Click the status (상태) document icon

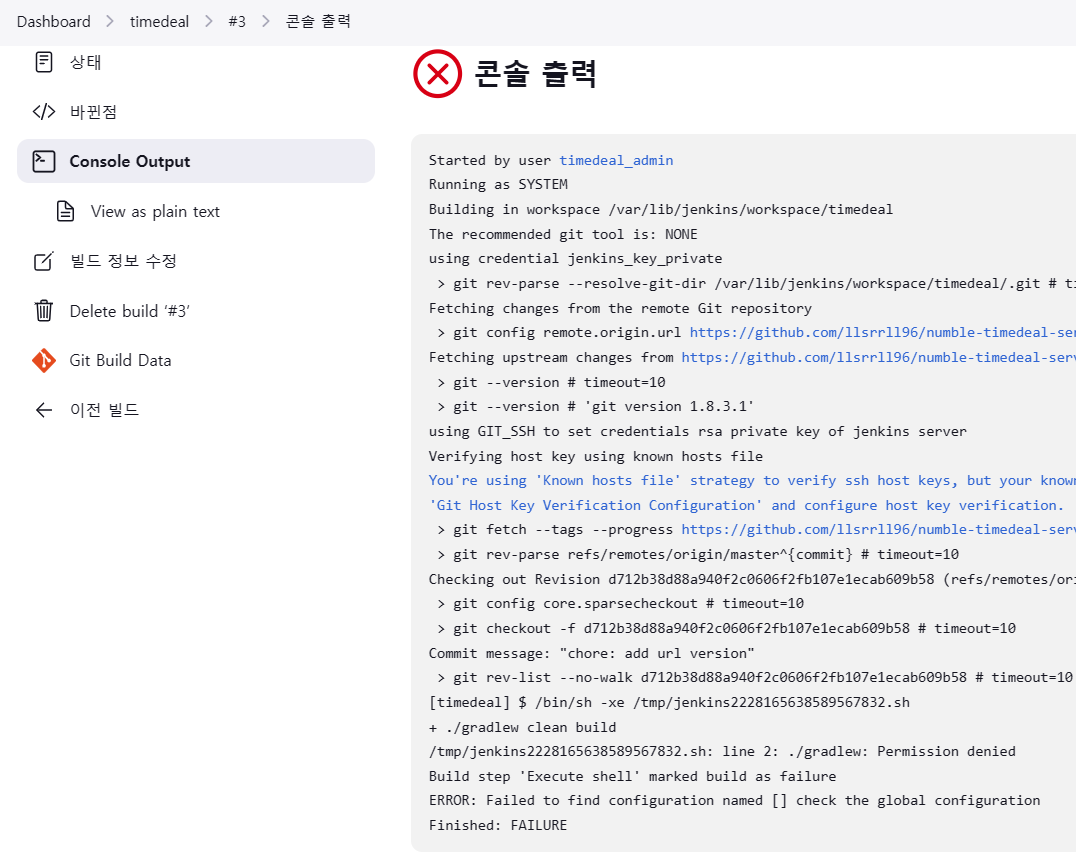pos(44,62)
